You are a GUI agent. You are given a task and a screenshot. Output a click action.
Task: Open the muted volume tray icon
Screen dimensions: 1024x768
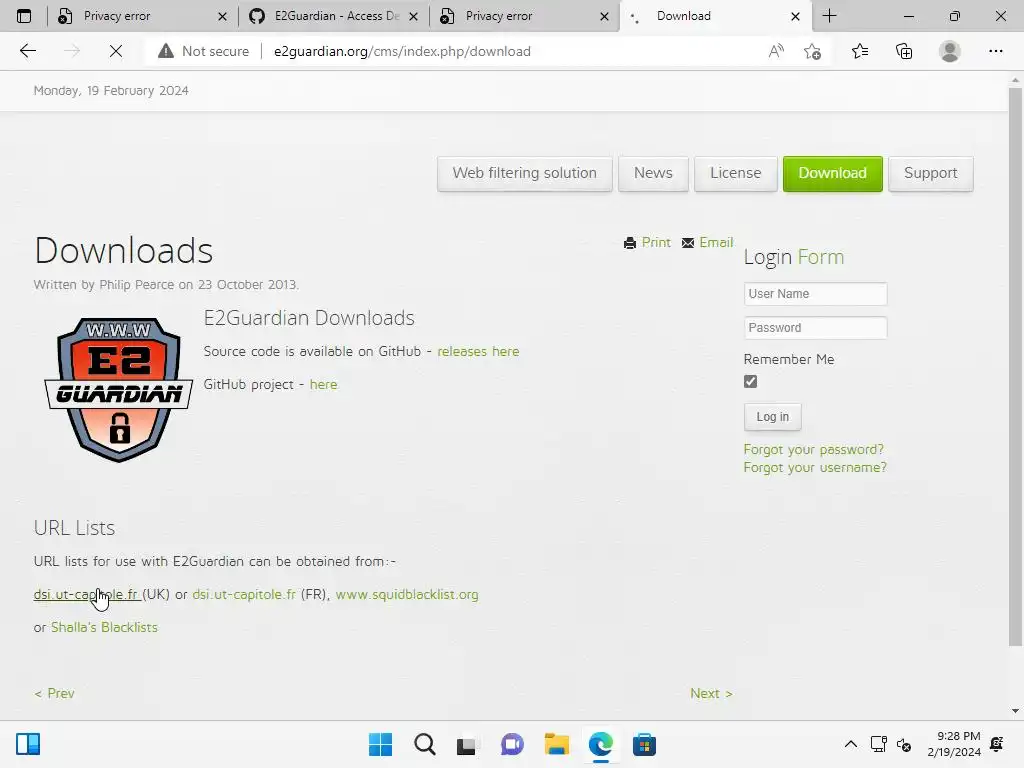tap(904, 744)
